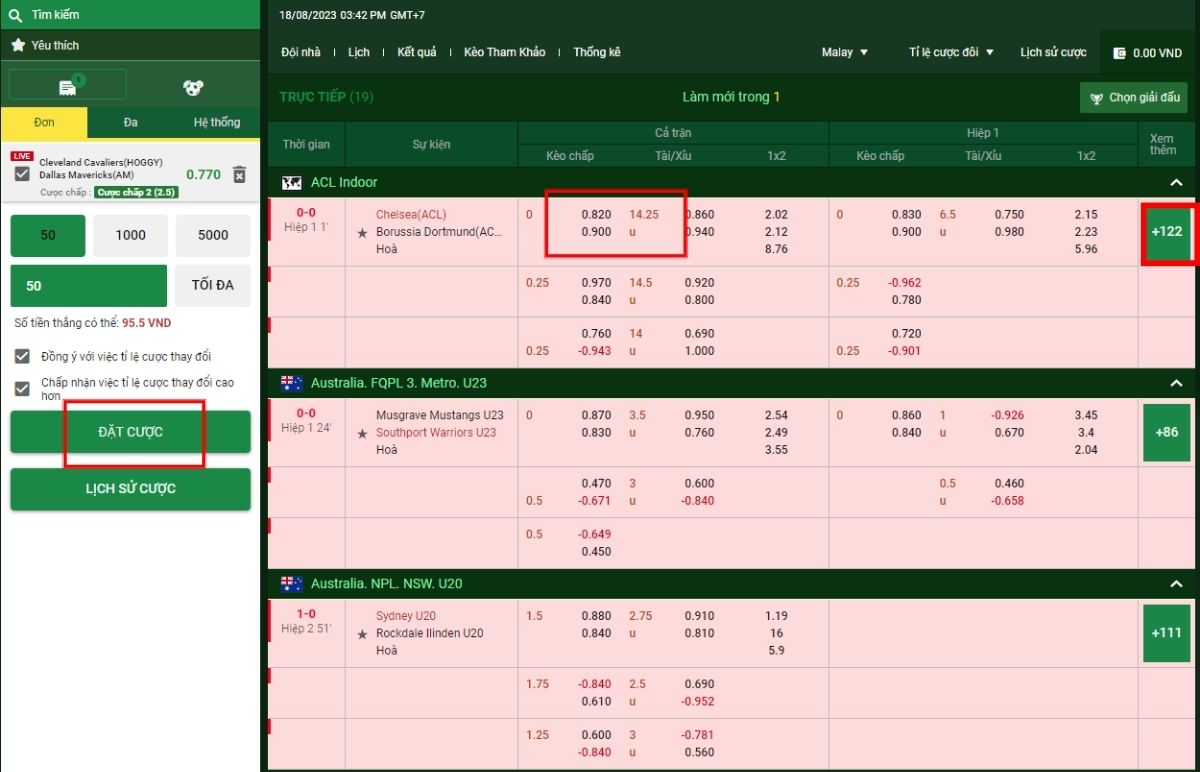
Task: Open the 'Tỉ lệ cược đôi' dropdown
Action: click(951, 52)
